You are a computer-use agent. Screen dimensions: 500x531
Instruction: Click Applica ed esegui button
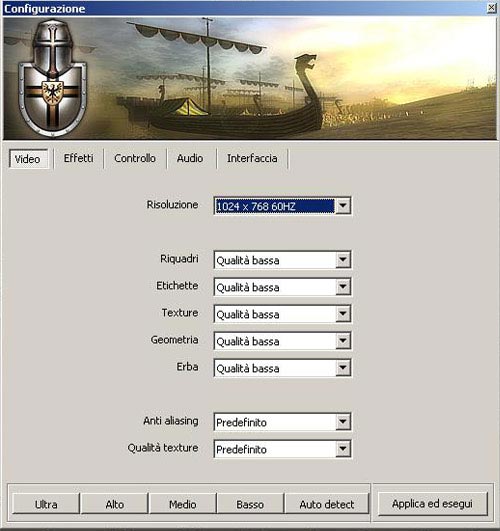pos(432,504)
